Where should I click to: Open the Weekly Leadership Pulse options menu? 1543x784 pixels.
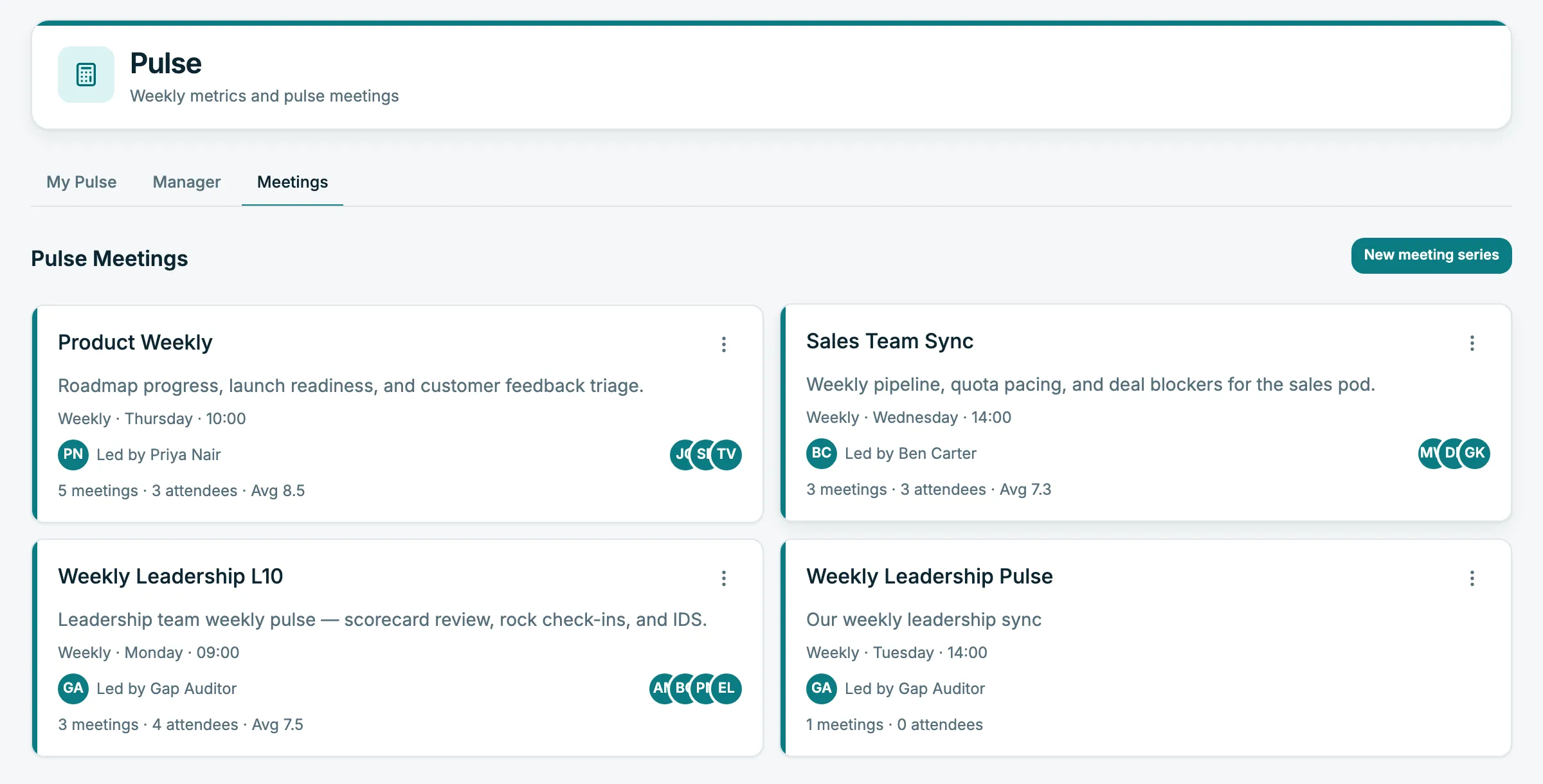coord(1472,578)
